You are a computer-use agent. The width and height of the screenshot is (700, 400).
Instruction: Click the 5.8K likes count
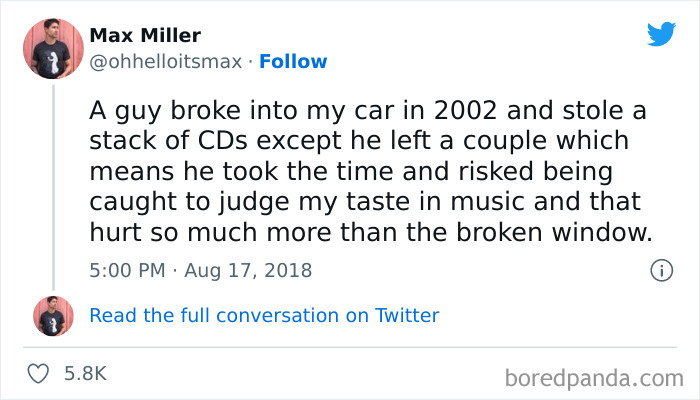tap(85, 374)
